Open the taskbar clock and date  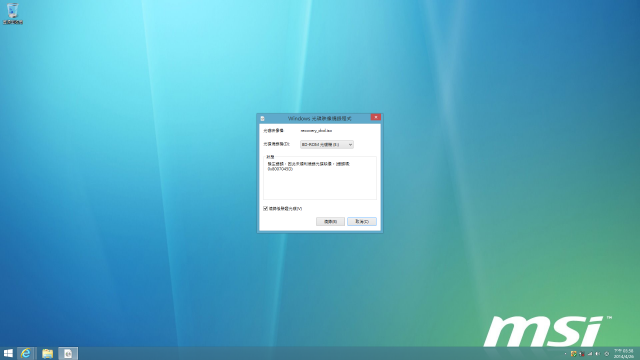(624, 353)
